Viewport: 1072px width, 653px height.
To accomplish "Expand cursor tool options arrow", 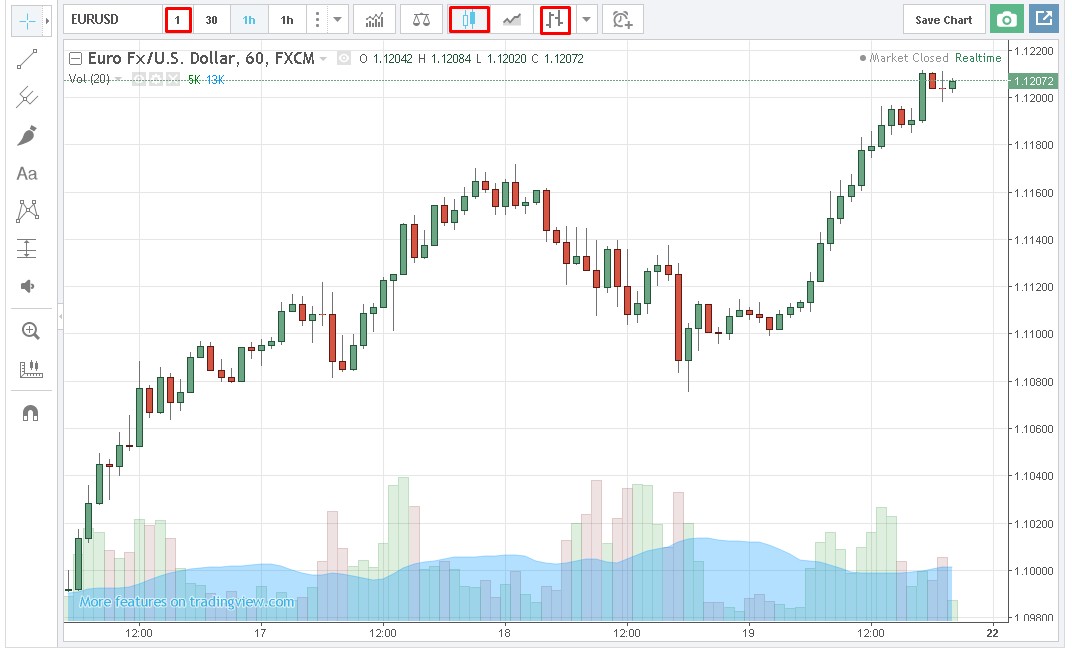I will pos(47,21).
